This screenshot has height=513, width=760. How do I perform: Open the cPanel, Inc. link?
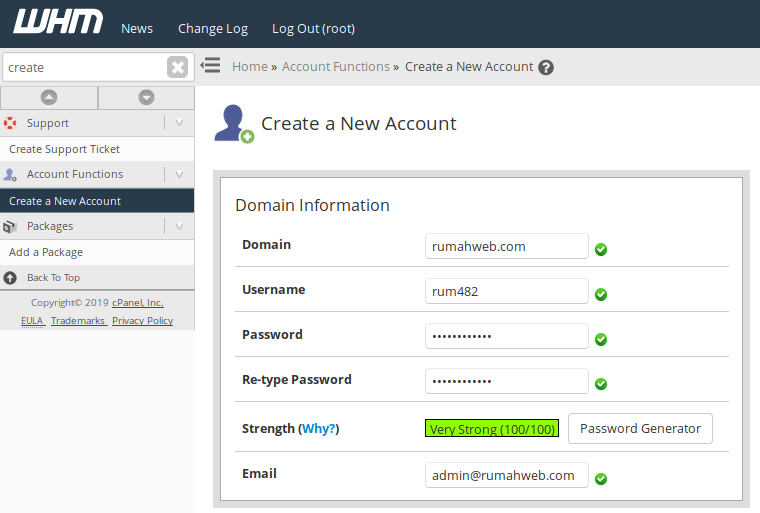138,303
